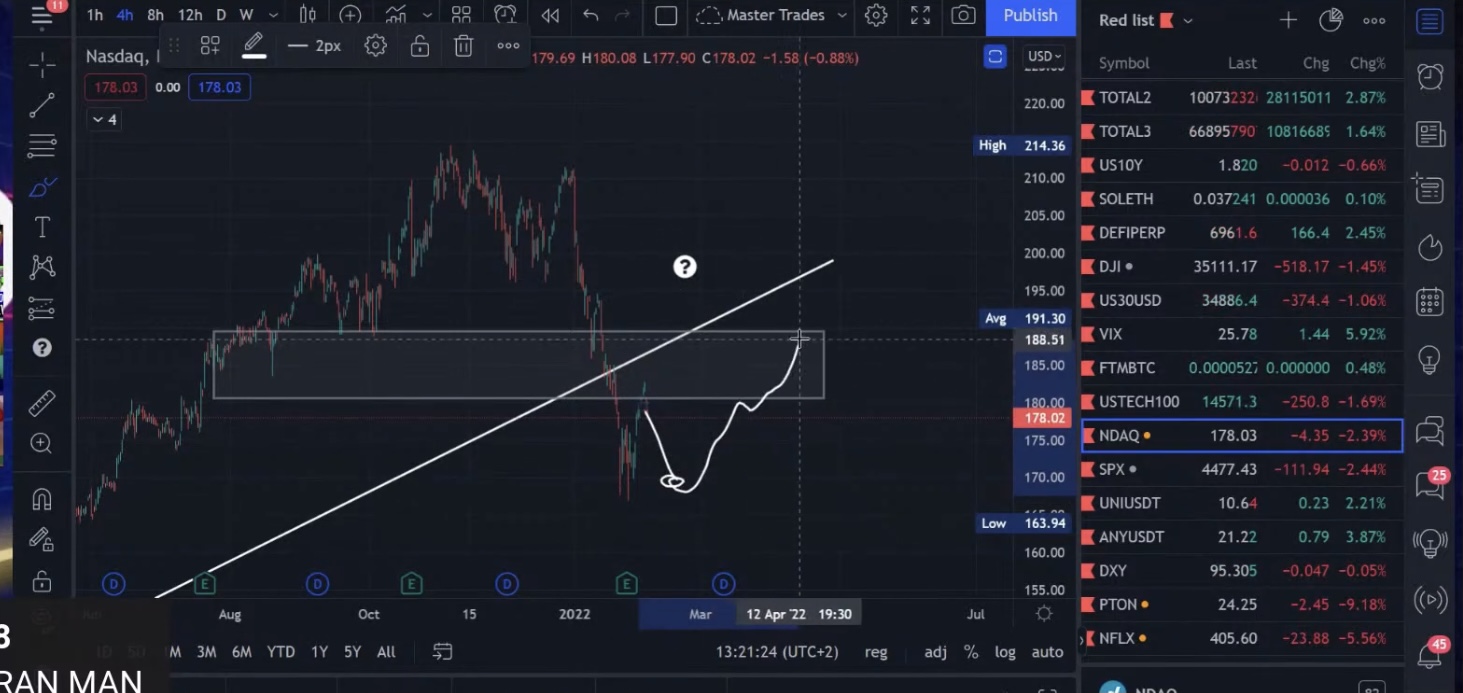Image resolution: width=1463 pixels, height=693 pixels.
Task: Select the NFLX row in the watchlist
Action: click(1241, 638)
